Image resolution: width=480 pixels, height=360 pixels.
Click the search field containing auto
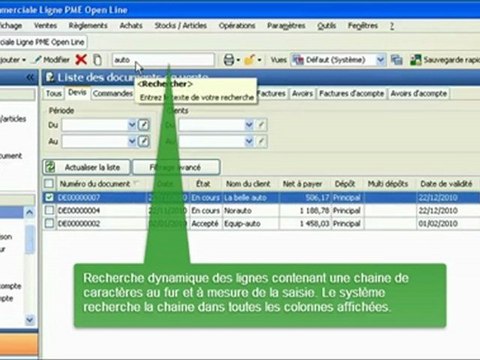[163, 60]
